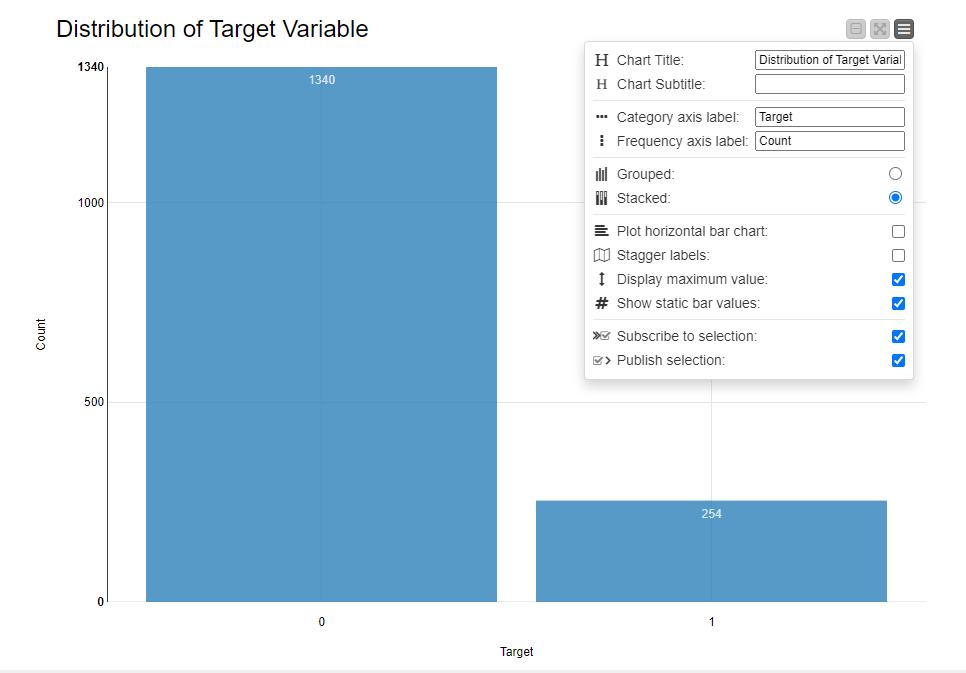Screen dimensions: 966x673
Task: Click the horizontal bar chart icon
Action: [601, 231]
